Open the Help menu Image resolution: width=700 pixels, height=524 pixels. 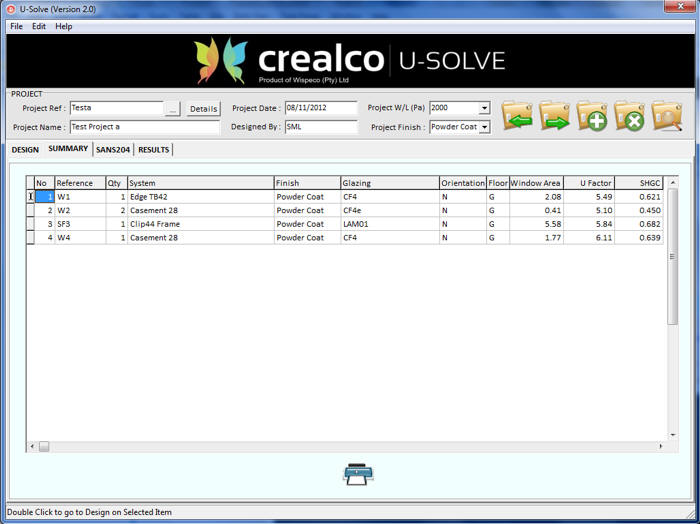click(x=64, y=26)
